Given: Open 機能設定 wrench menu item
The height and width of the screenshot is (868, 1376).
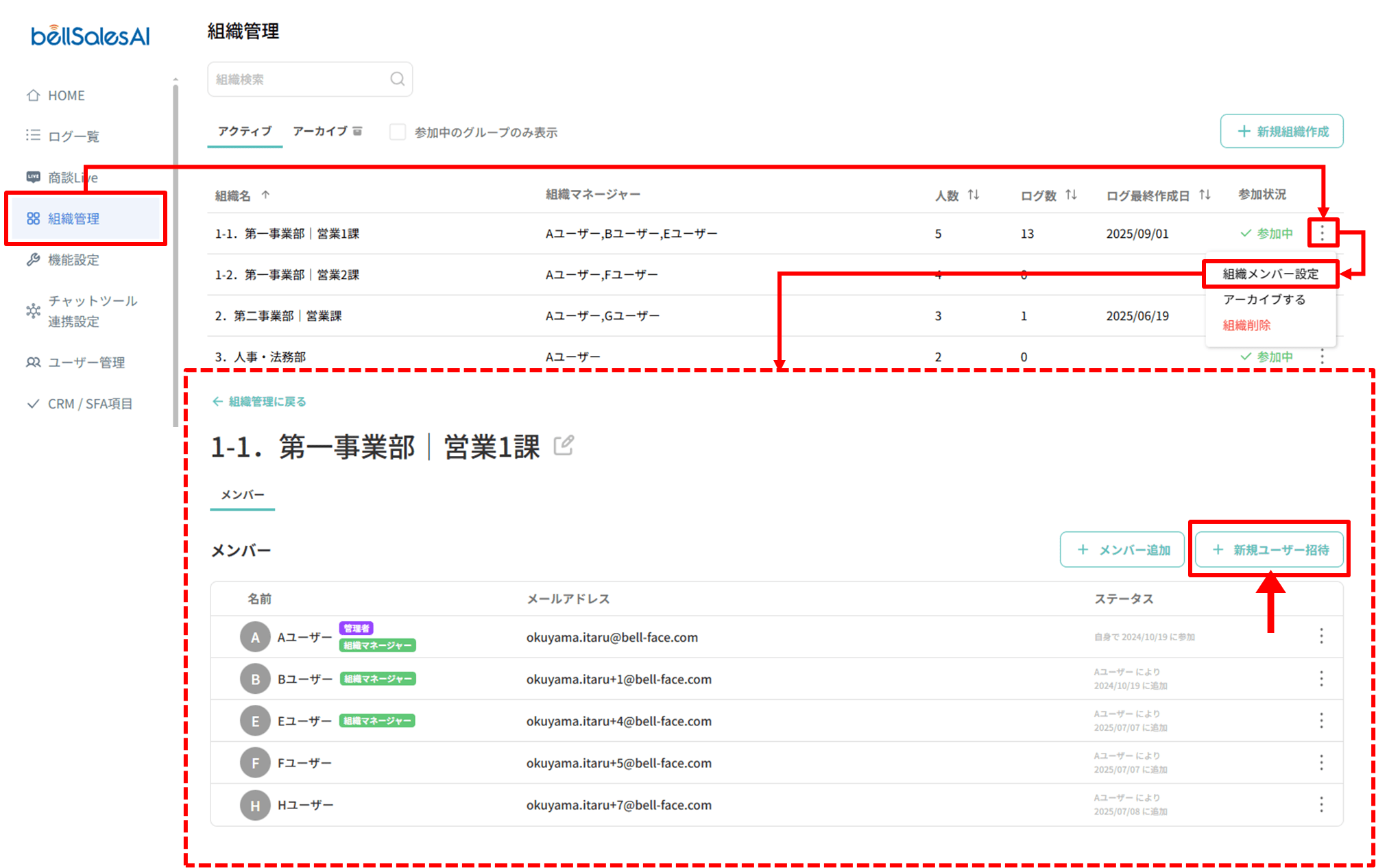Looking at the screenshot, I should tap(73, 260).
